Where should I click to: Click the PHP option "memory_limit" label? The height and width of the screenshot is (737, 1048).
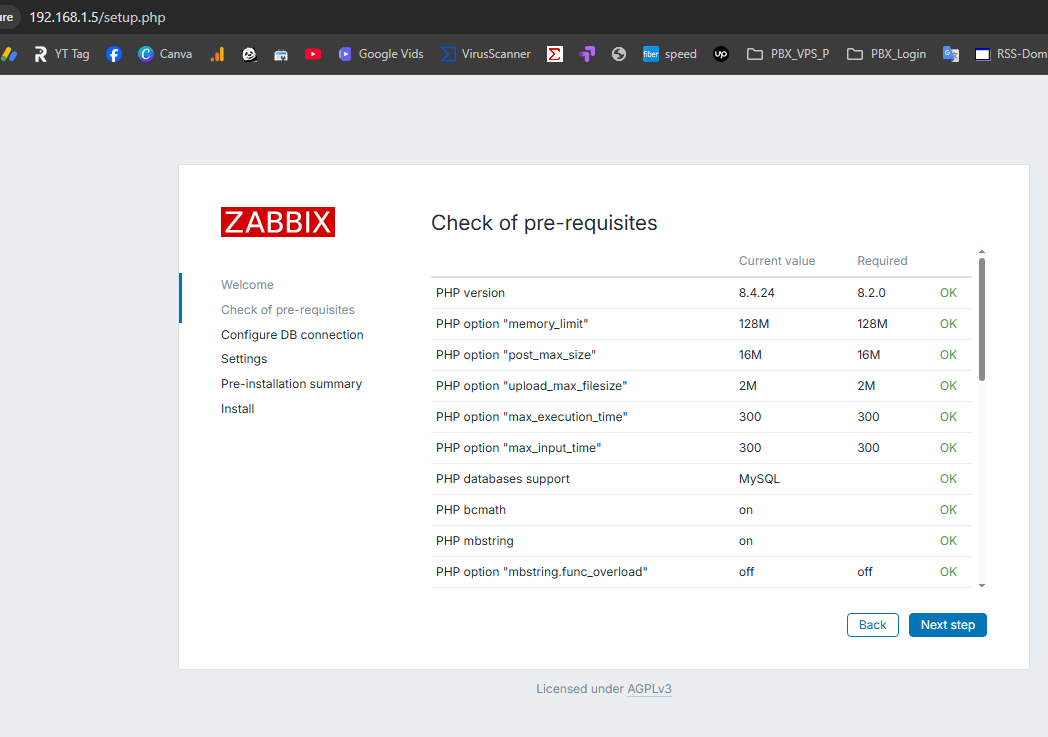click(512, 324)
